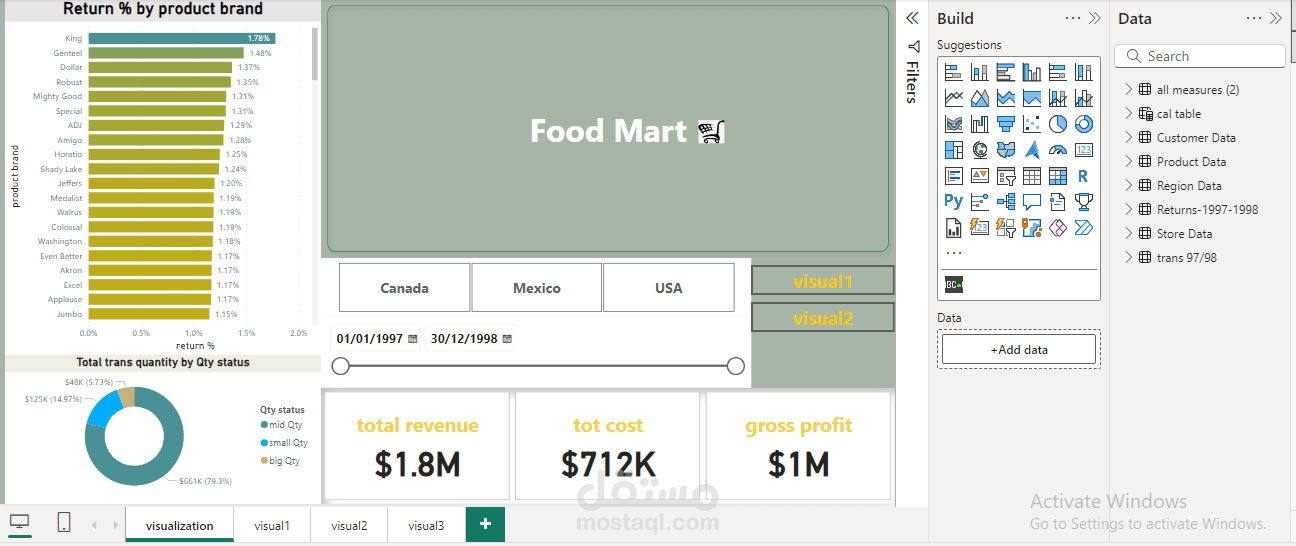Select the USA slicer tile
Screen dimensions: 1296x546
668,288
